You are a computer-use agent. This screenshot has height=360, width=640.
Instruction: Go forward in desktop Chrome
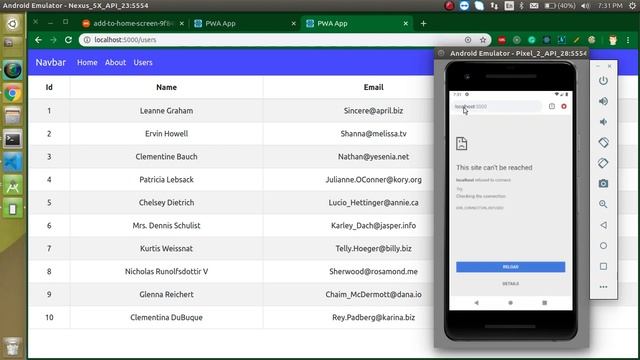pyautogui.click(x=53, y=40)
